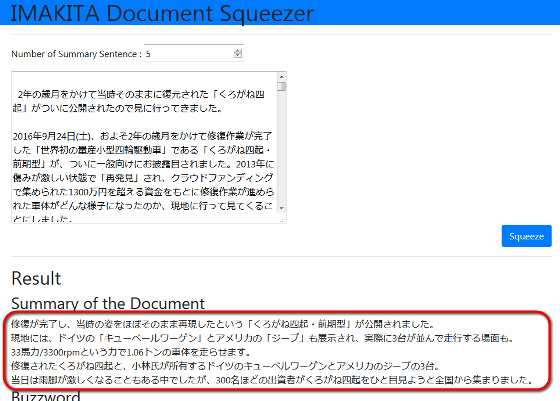Viewport: 560px width, 401px height.
Task: Click the number field spinner arrows
Action: coord(238,53)
